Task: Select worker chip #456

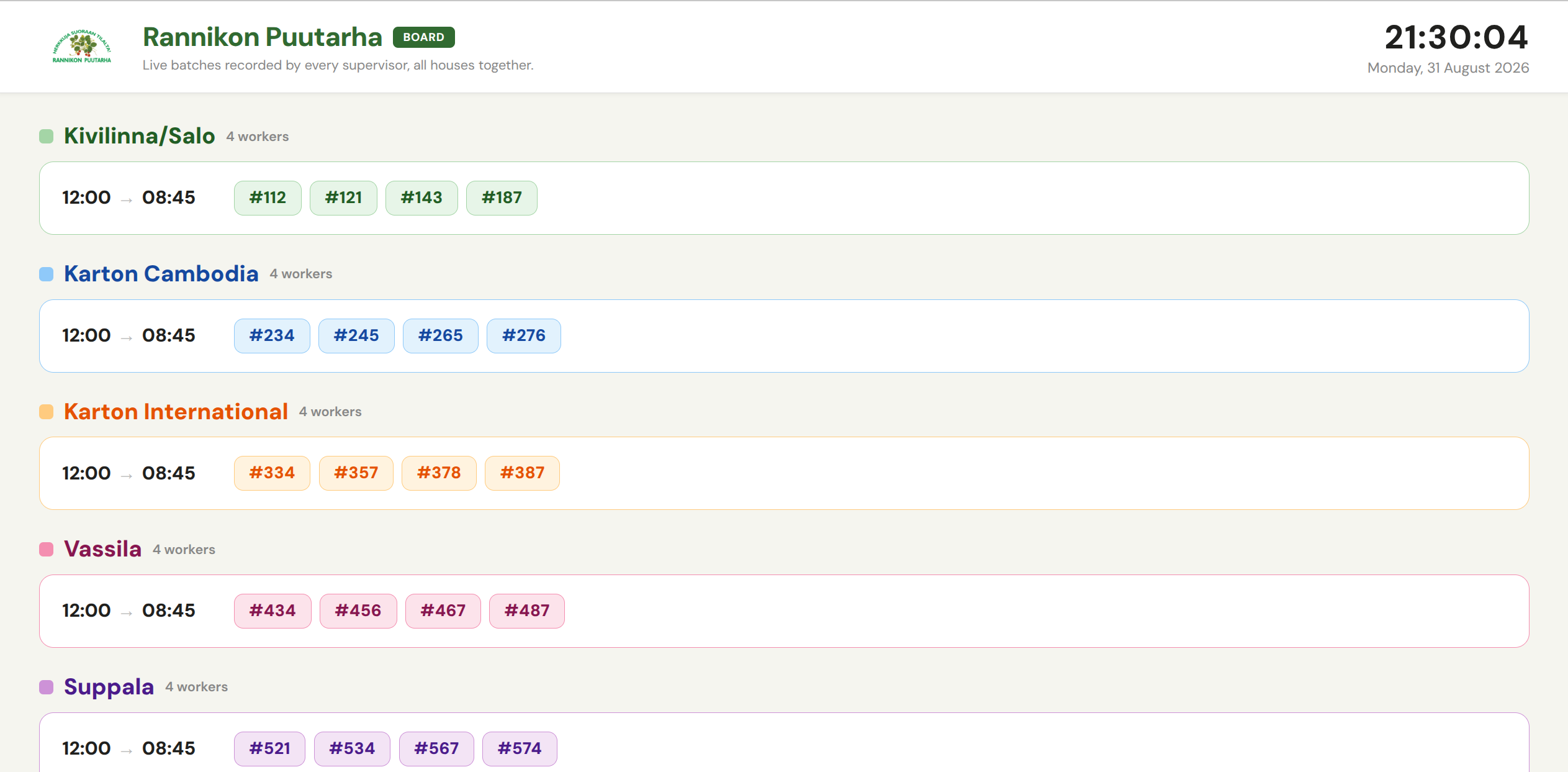Action: tap(358, 611)
